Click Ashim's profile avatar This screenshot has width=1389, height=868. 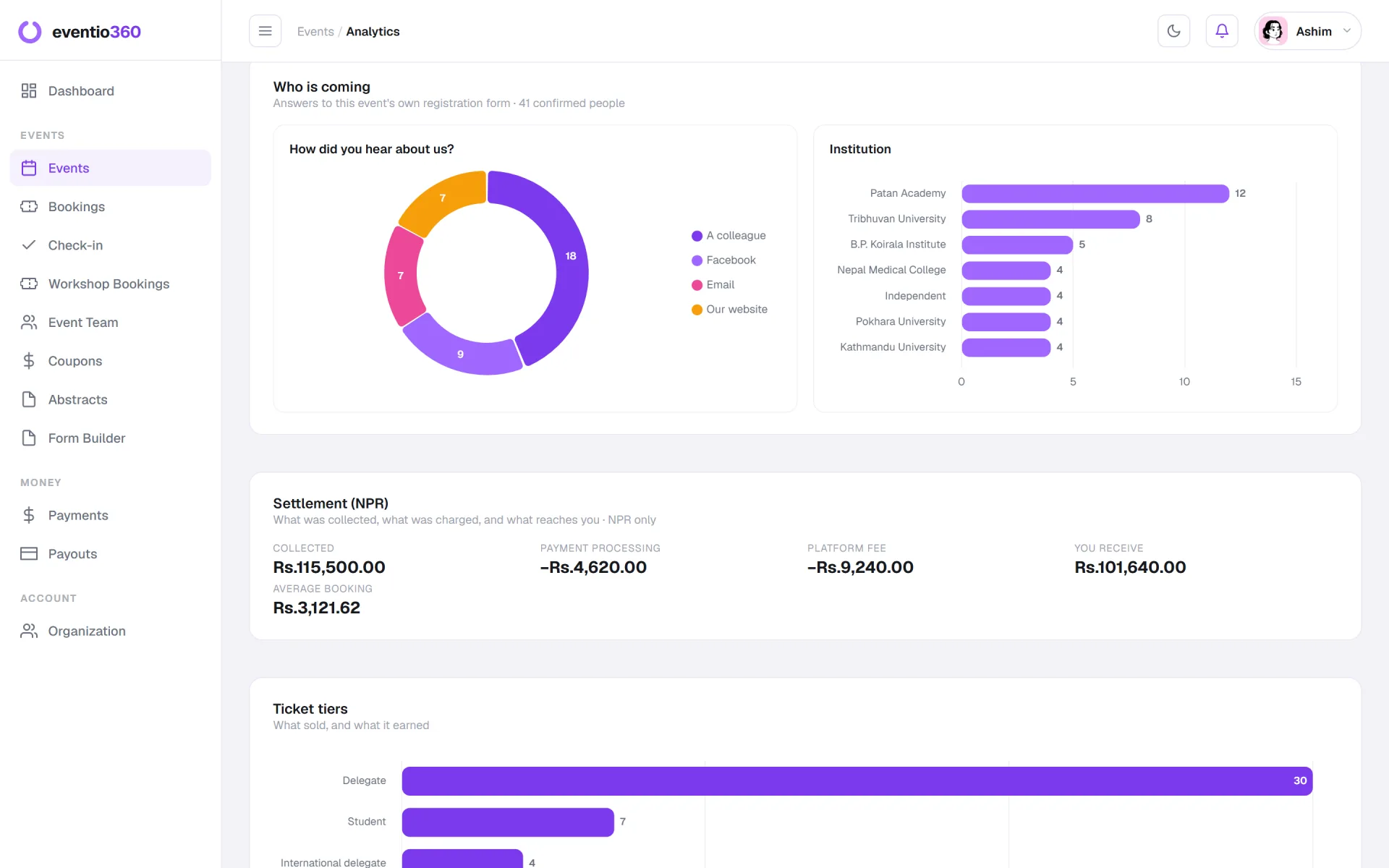tap(1273, 31)
